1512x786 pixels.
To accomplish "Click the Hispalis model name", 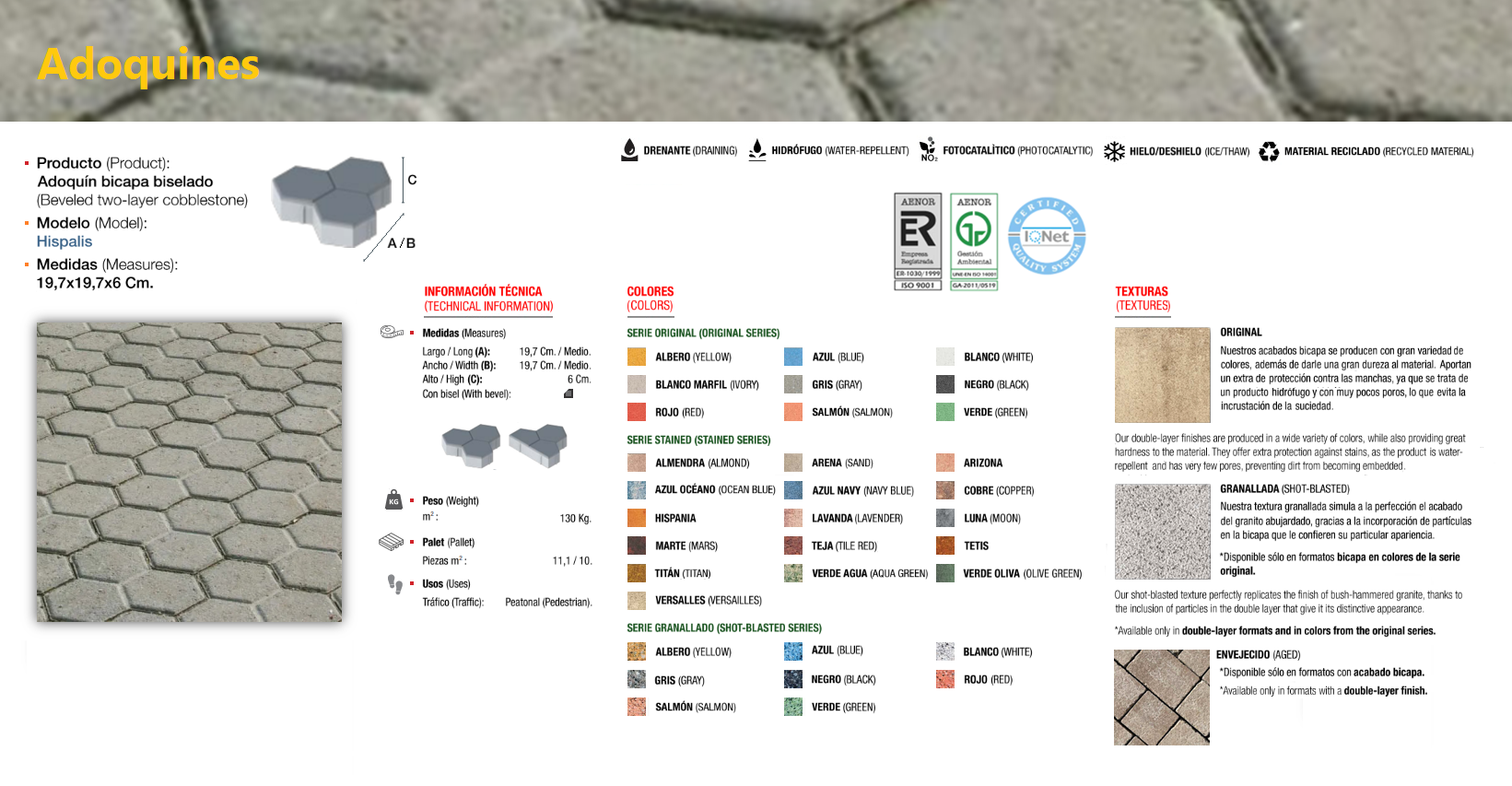I will [64, 241].
